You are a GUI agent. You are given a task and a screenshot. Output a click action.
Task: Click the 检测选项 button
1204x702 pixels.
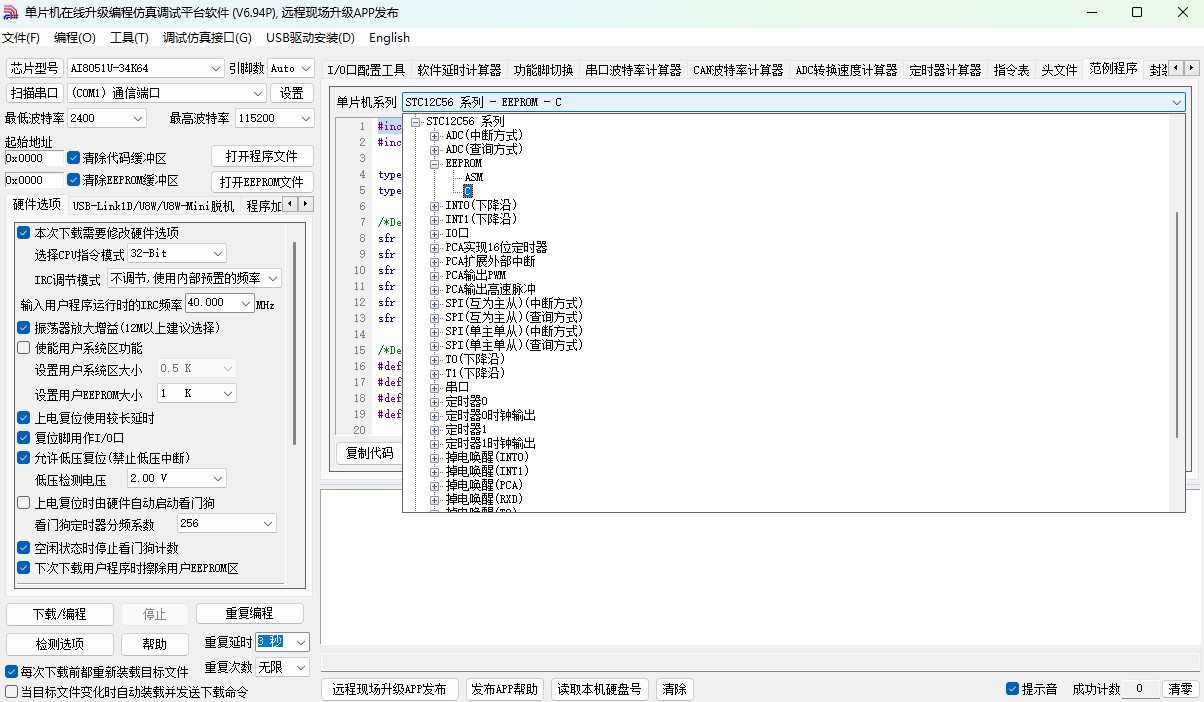pyautogui.click(x=60, y=644)
